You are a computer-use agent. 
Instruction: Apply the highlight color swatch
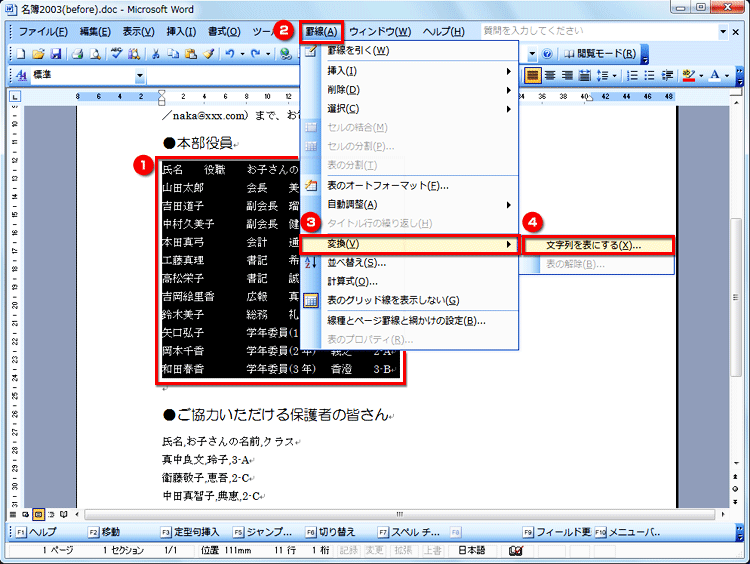[x=689, y=75]
